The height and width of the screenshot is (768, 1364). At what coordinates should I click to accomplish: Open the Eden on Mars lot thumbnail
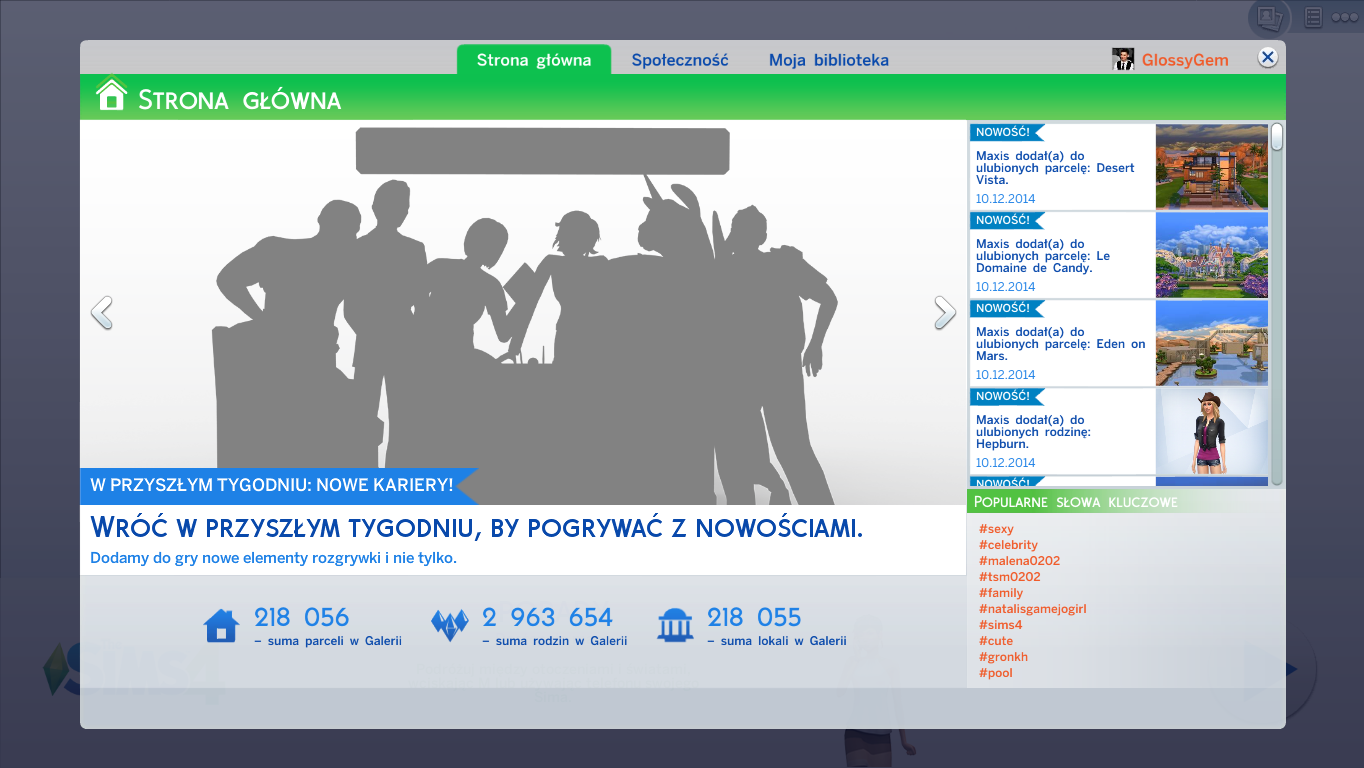pos(1211,342)
